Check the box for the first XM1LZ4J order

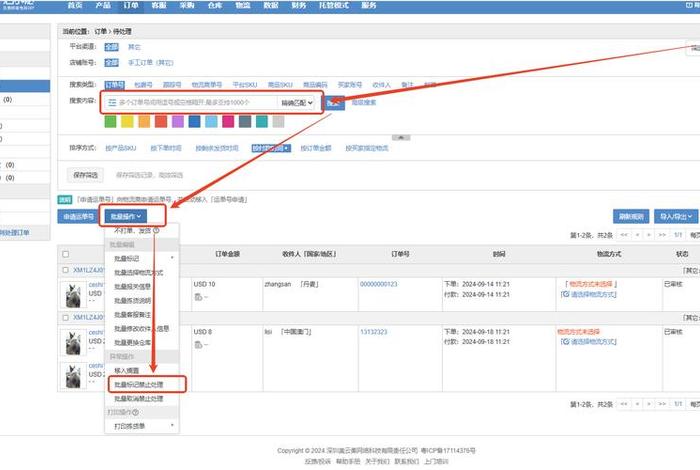coord(65,270)
